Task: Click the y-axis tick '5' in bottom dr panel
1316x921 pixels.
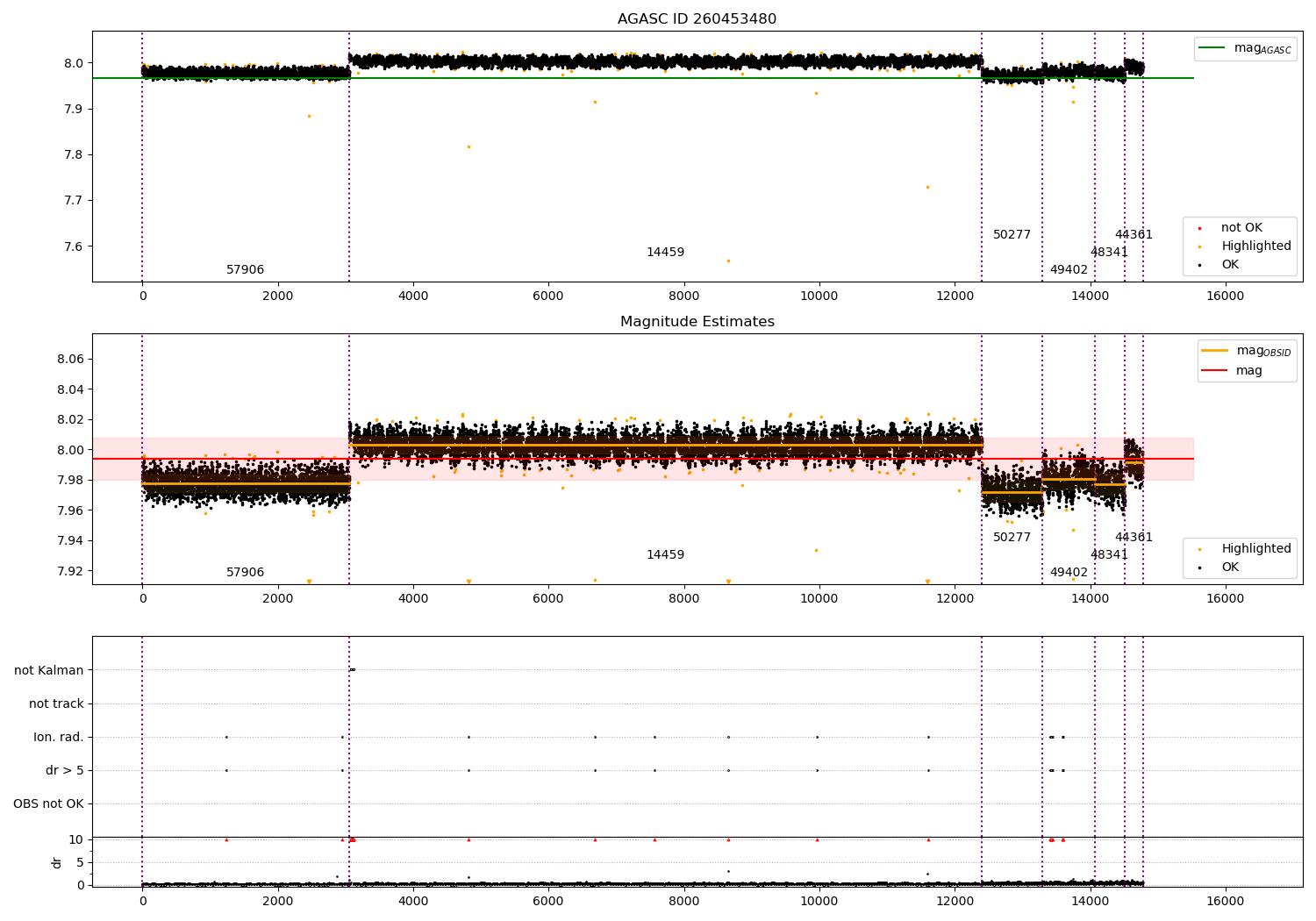Action: 80,863
